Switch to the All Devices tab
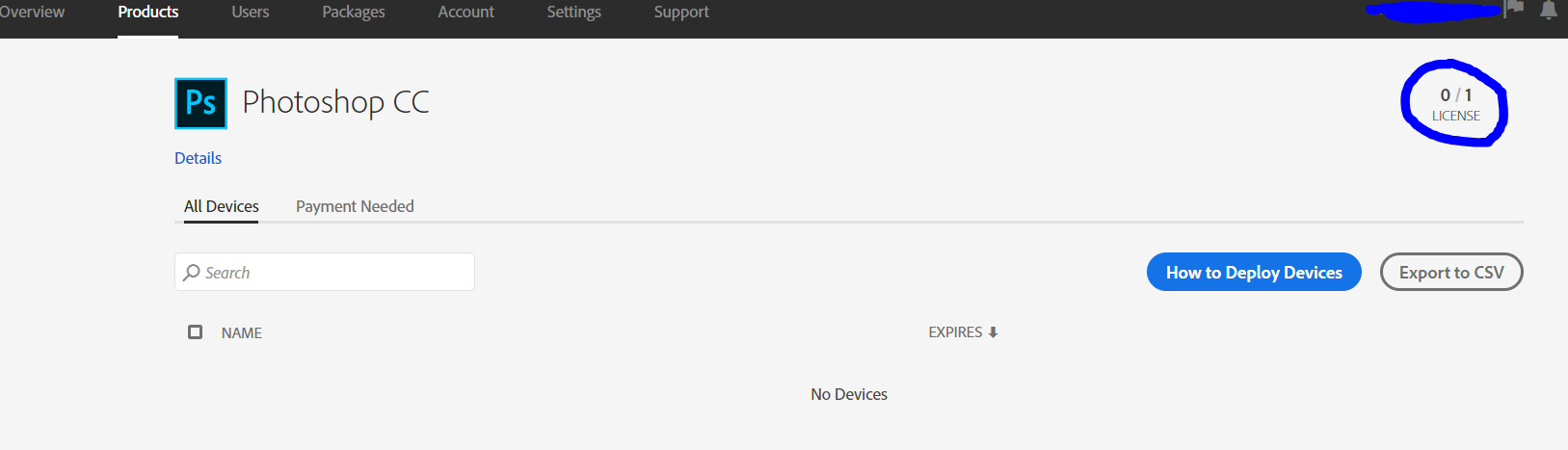The width and height of the screenshot is (1568, 450). pos(222,206)
